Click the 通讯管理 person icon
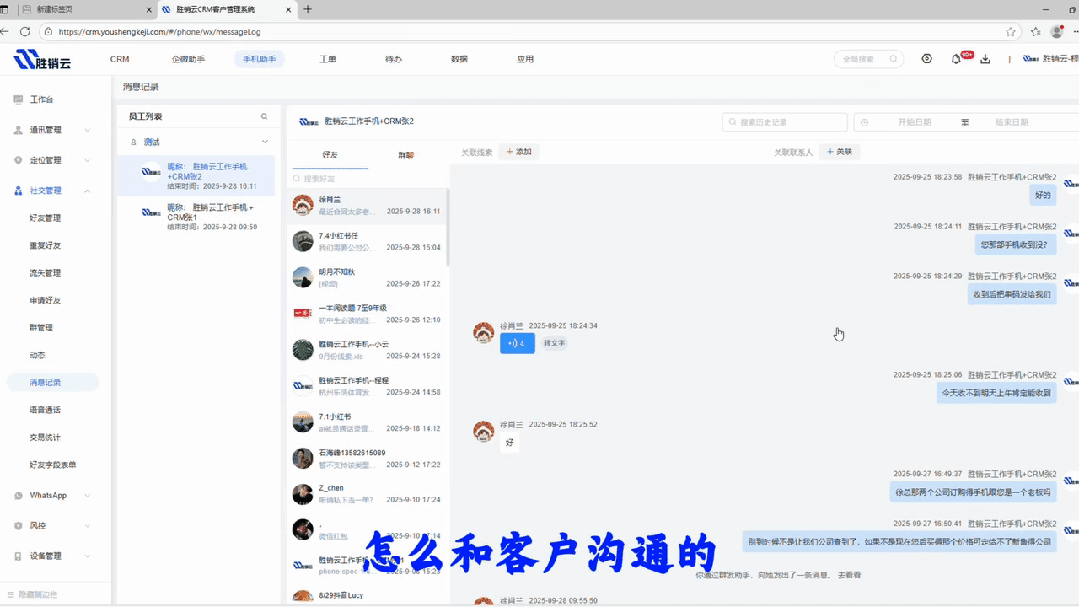 (18, 129)
